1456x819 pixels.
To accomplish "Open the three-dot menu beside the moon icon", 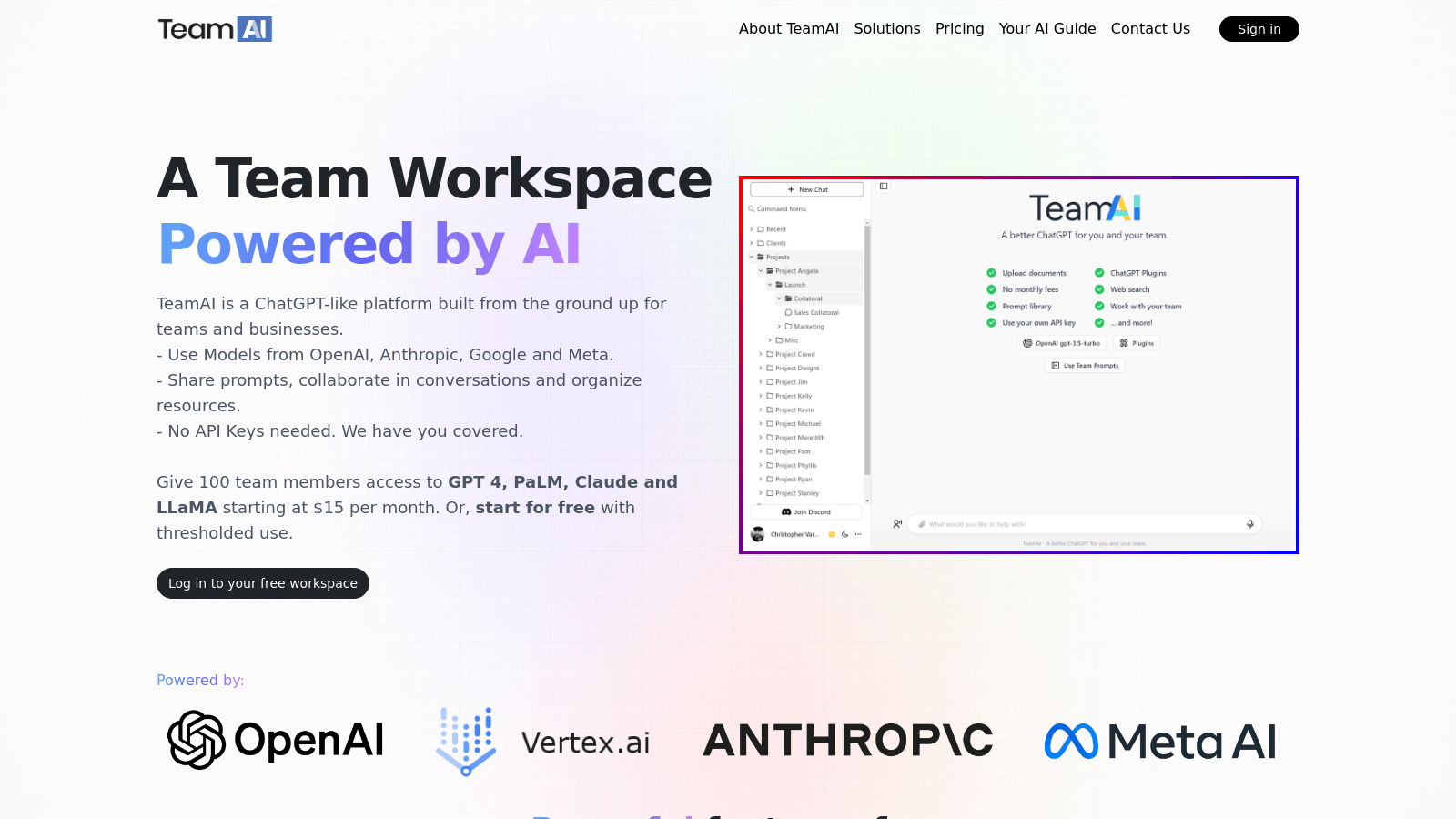I will [858, 534].
